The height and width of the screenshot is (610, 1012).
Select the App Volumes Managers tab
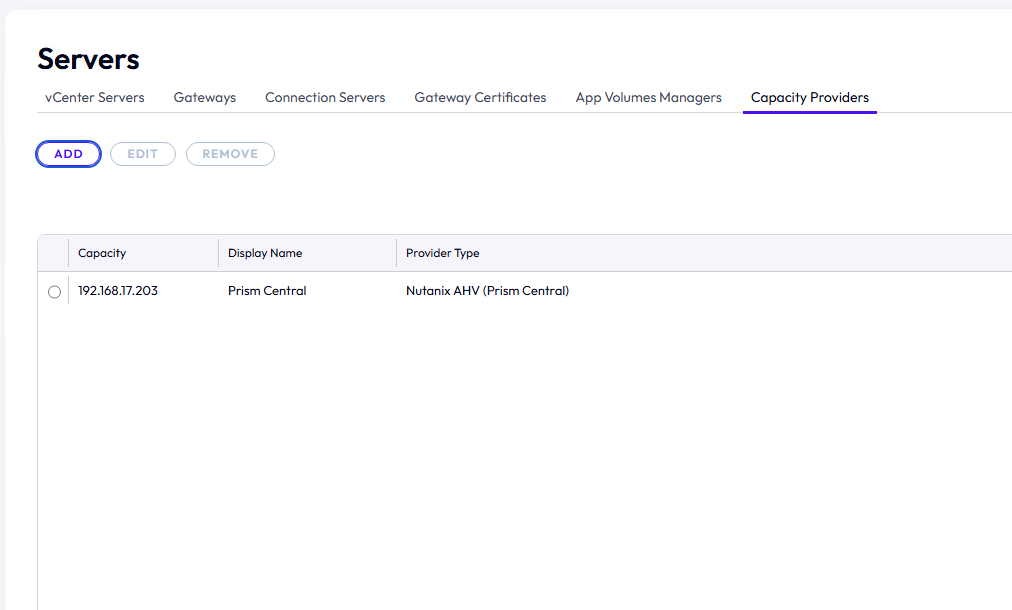(x=648, y=97)
